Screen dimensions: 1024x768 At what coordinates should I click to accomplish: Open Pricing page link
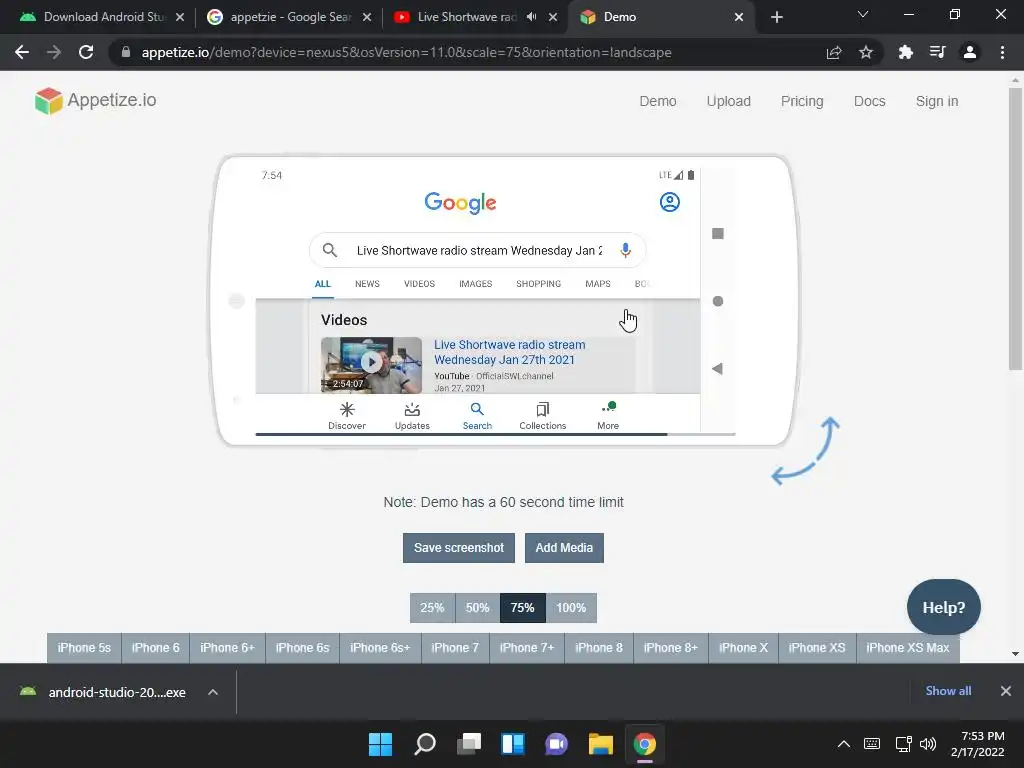pyautogui.click(x=802, y=101)
